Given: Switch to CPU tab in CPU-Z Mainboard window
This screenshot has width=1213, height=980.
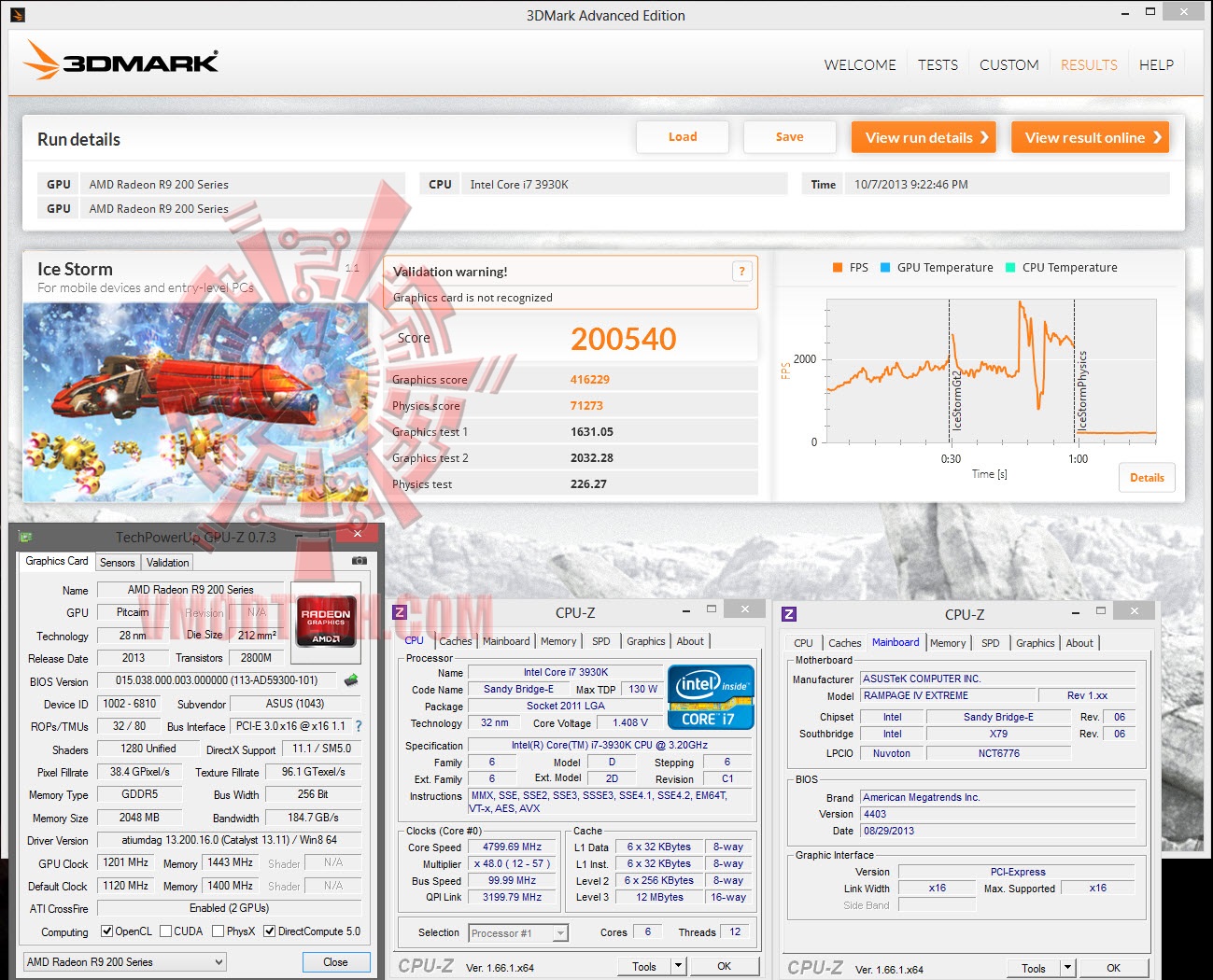Looking at the screenshot, I should [x=803, y=643].
